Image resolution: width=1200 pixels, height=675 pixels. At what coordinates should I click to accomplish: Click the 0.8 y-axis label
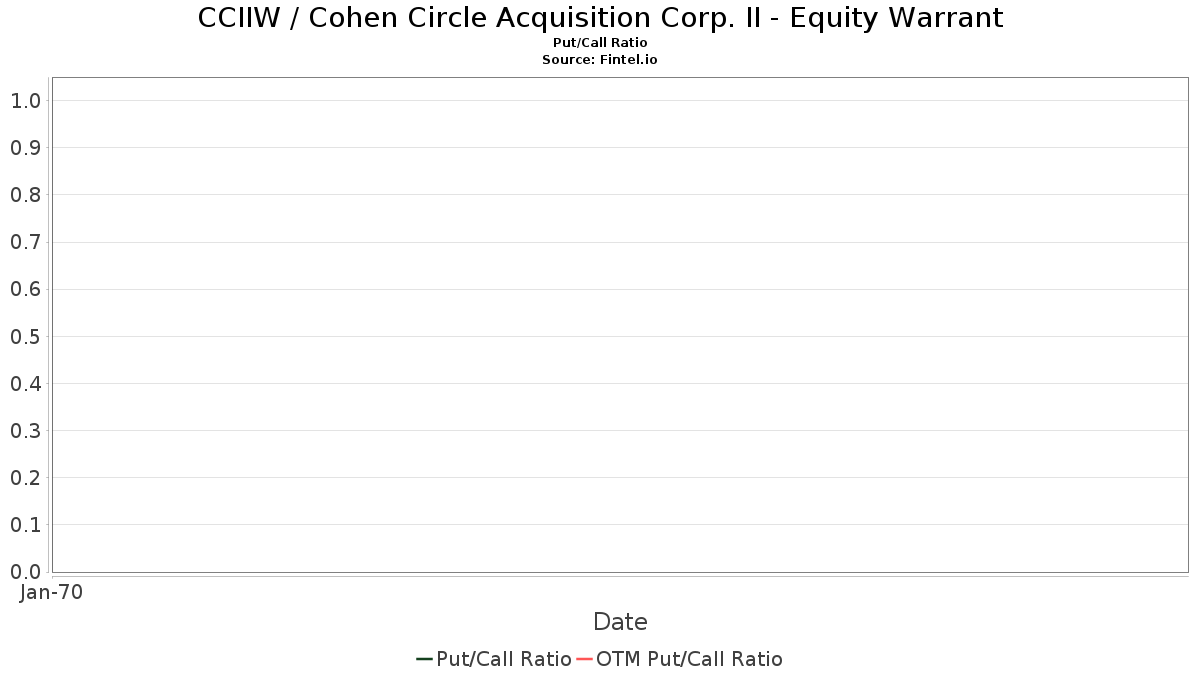tap(26, 194)
